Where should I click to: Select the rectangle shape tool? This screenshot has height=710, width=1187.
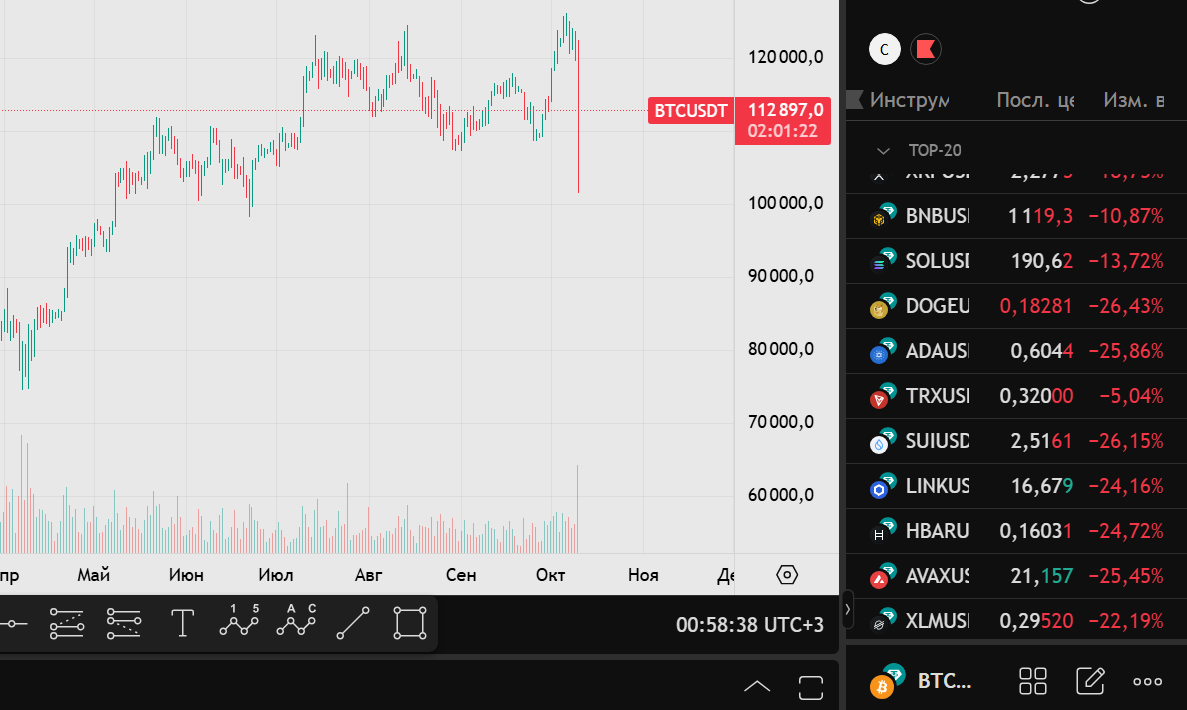pos(410,623)
